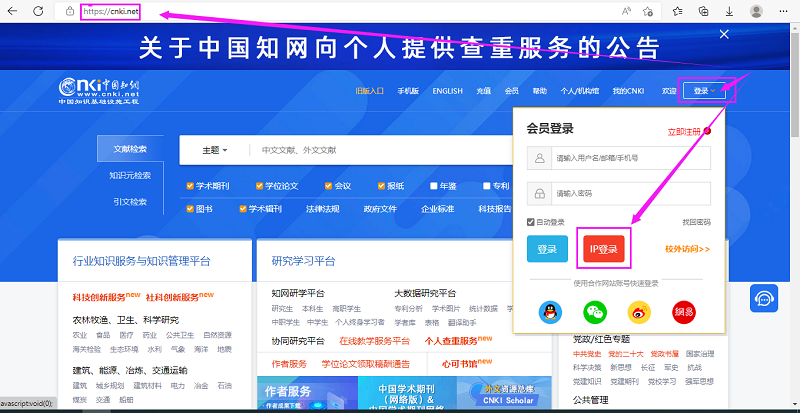The image size is (800, 413).
Task: Open the 校外访问>> link
Action: coord(687,249)
